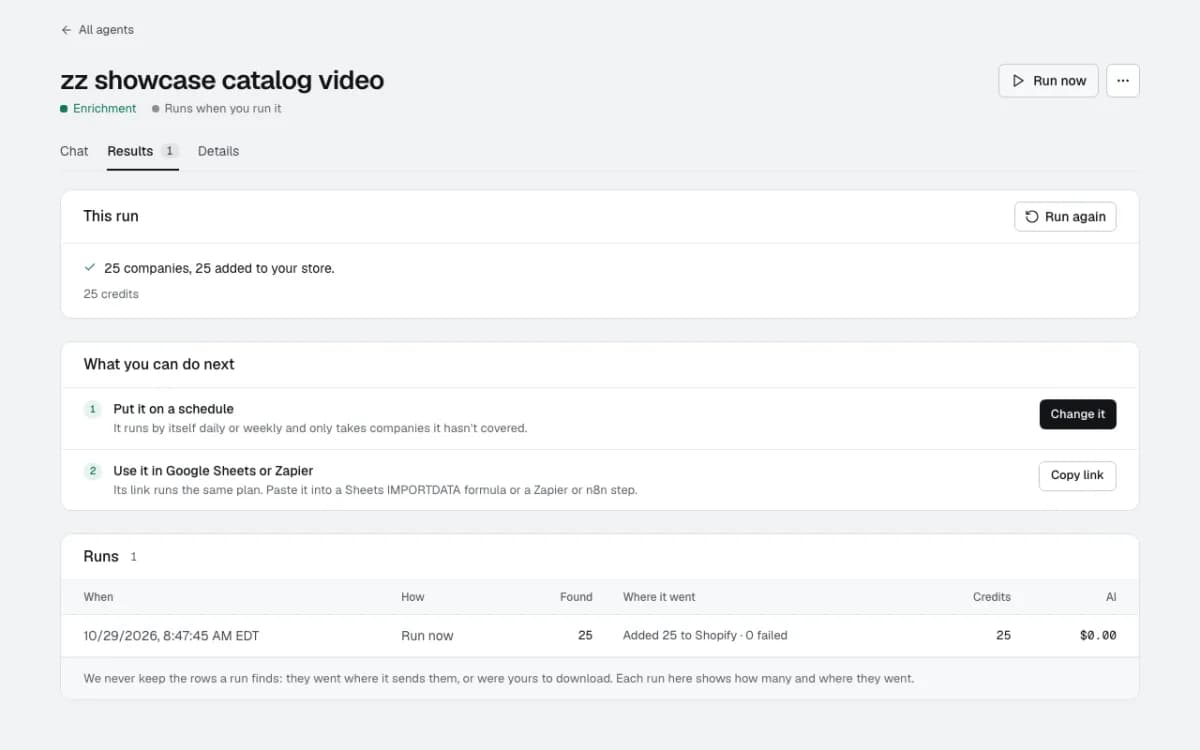
Task: Select the Results tab
Action: [x=143, y=151]
